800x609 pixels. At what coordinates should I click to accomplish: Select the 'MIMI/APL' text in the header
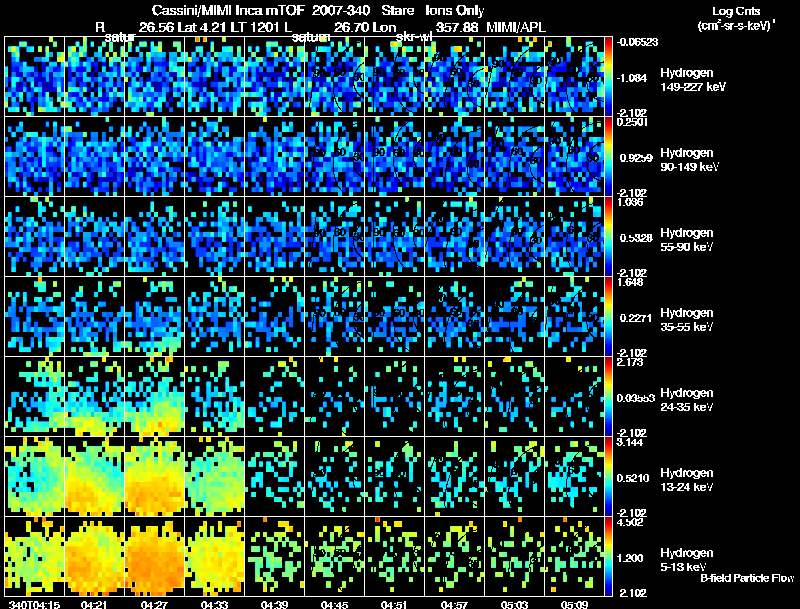tap(516, 27)
